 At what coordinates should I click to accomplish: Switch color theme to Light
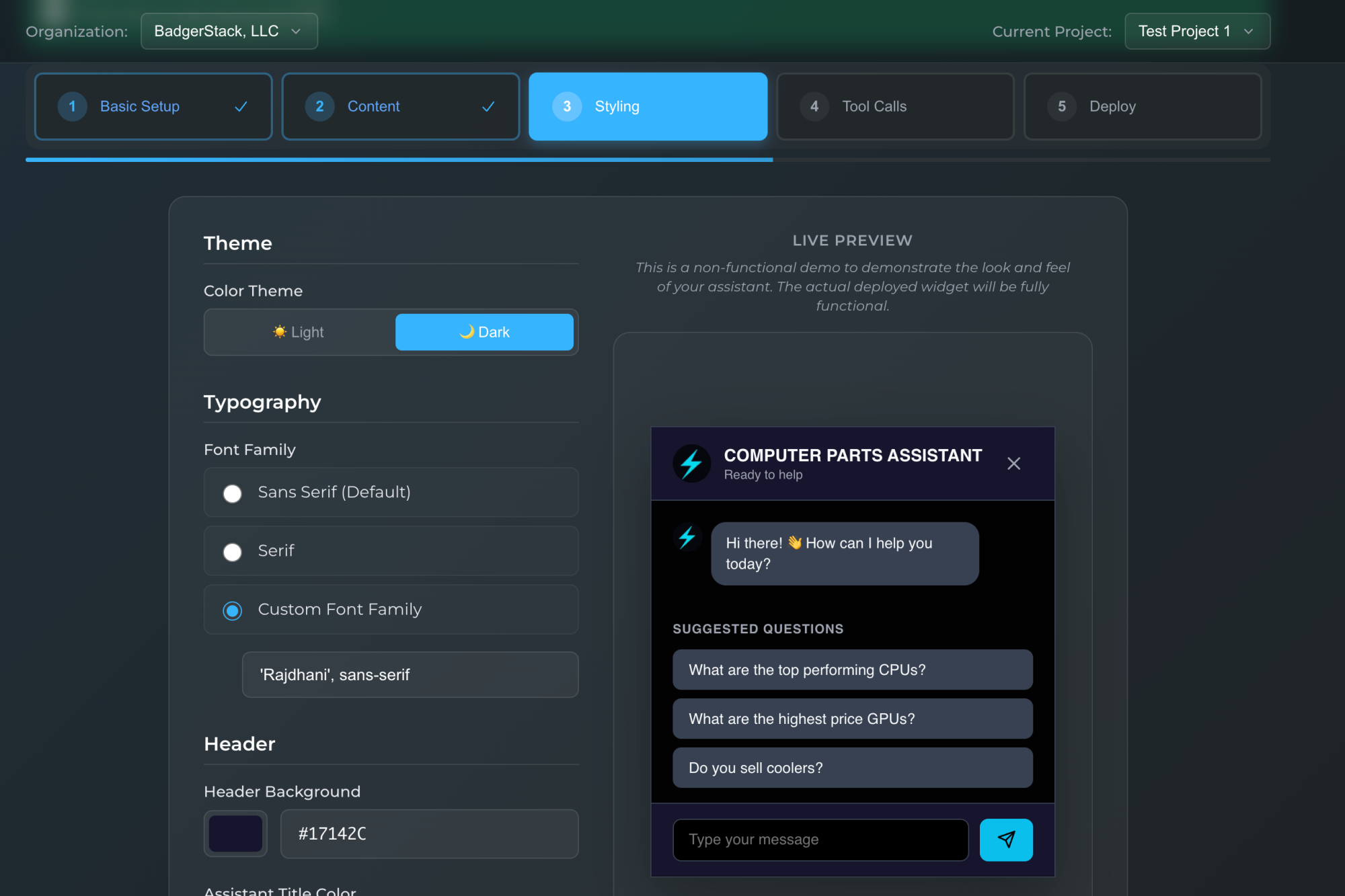click(x=299, y=332)
